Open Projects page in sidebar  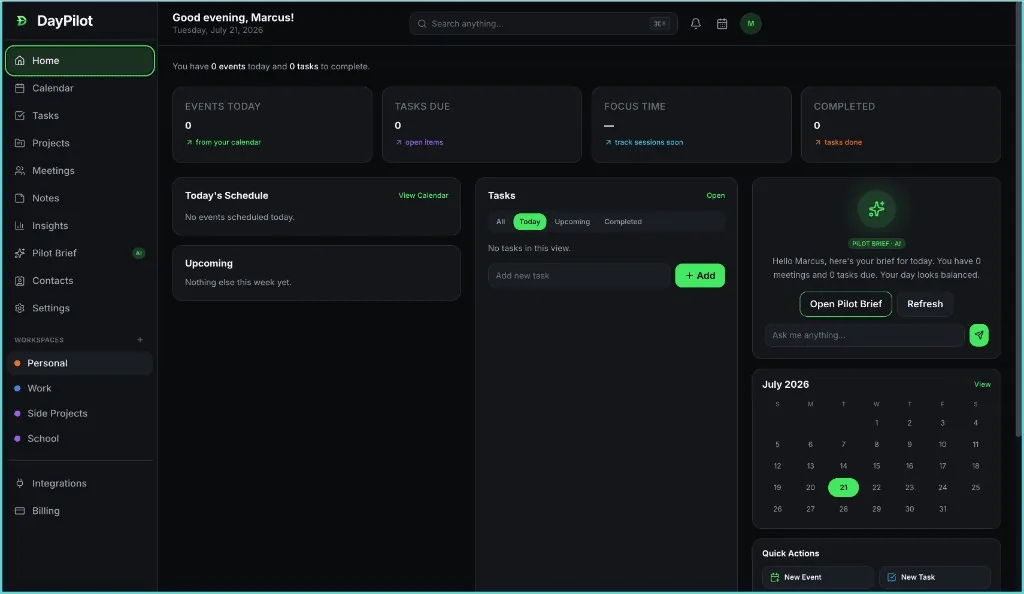pos(80,143)
